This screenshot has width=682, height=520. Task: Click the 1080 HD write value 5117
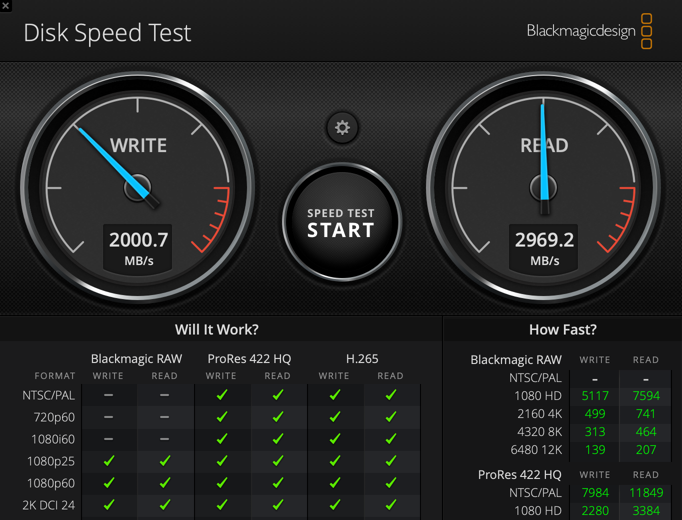point(594,396)
